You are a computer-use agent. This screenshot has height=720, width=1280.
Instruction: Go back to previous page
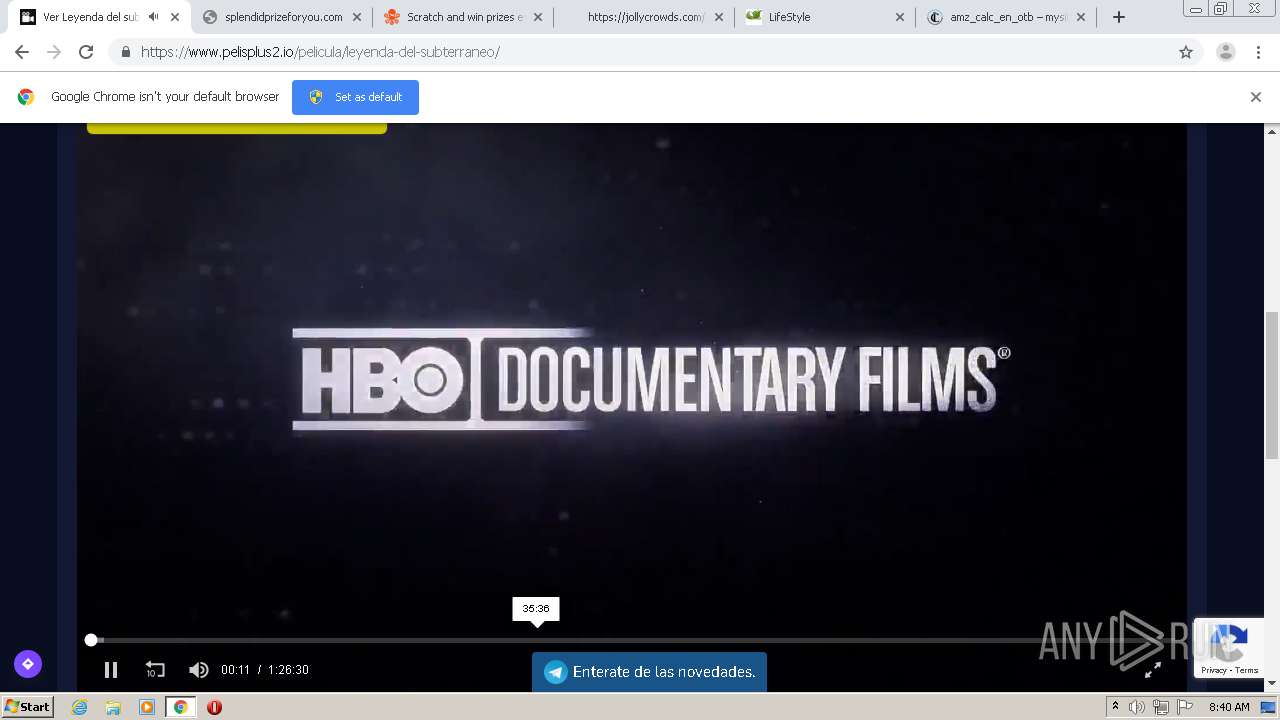[x=22, y=52]
